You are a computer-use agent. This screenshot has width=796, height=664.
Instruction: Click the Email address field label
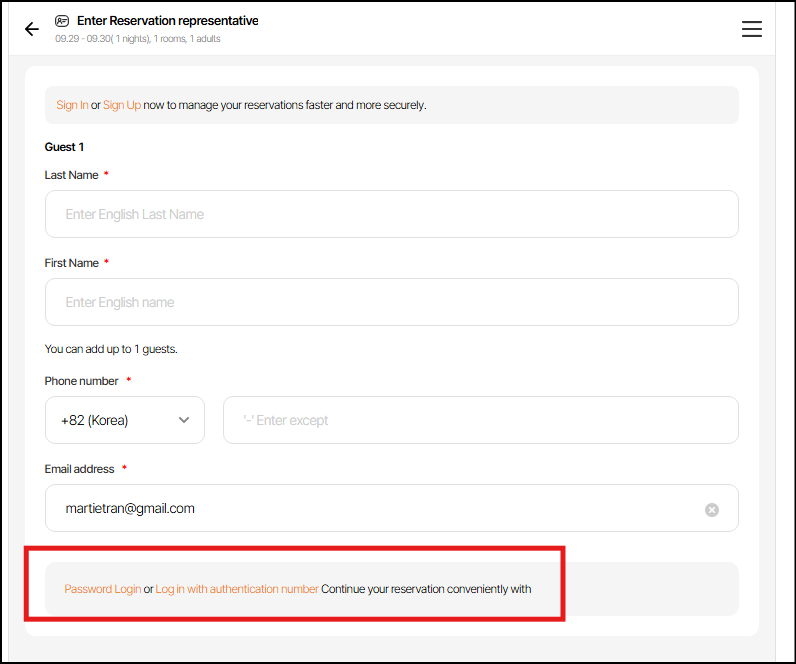(80, 469)
